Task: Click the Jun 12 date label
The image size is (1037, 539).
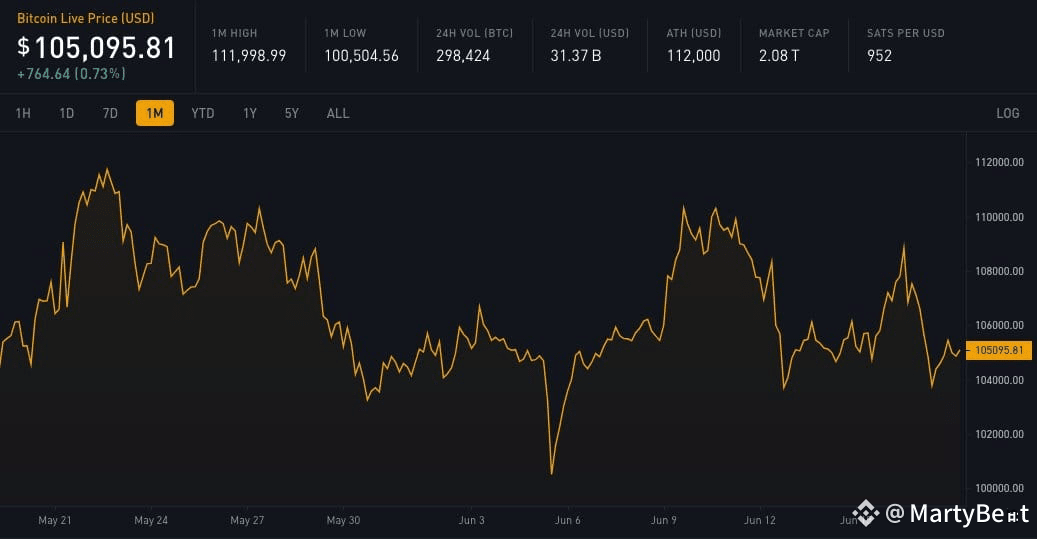Action: pos(760,520)
